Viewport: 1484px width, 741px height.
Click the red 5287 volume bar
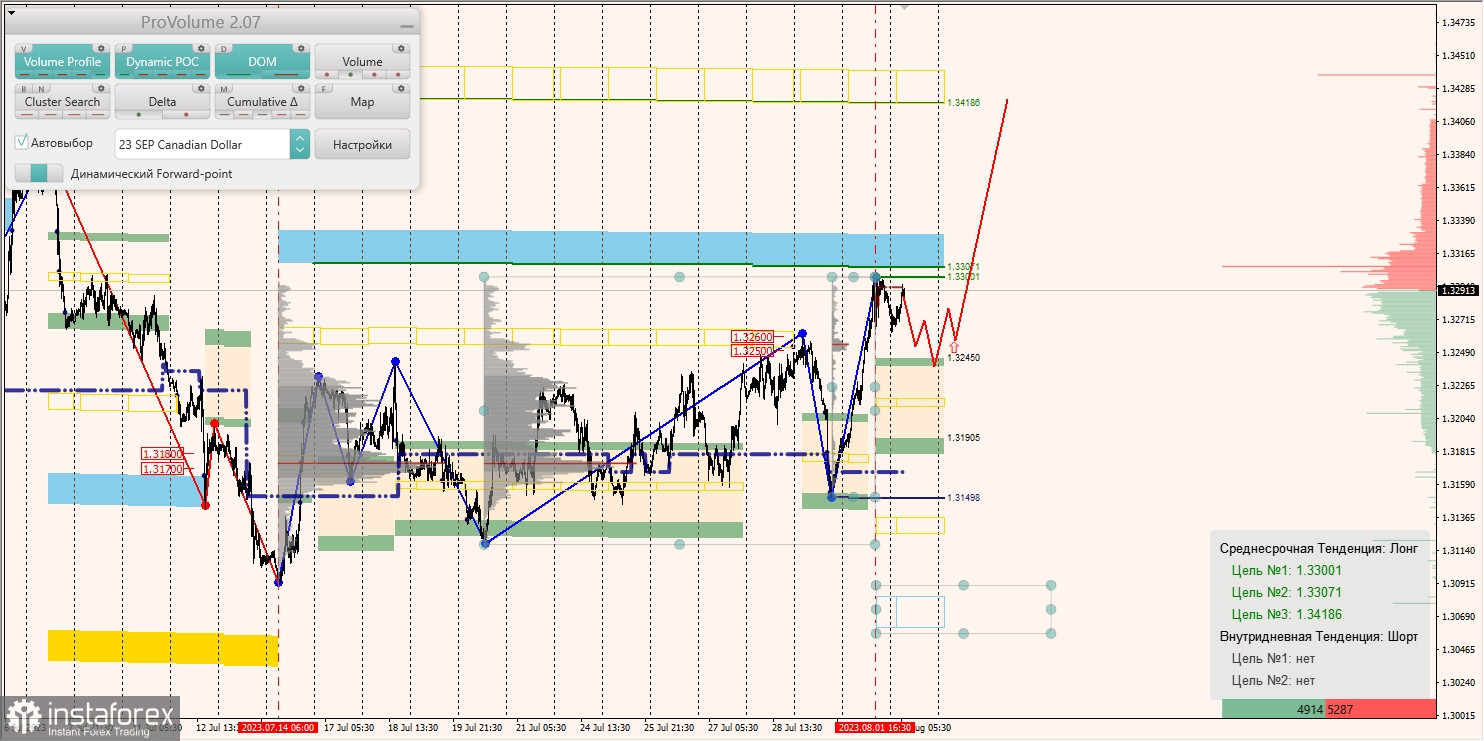[1381, 709]
